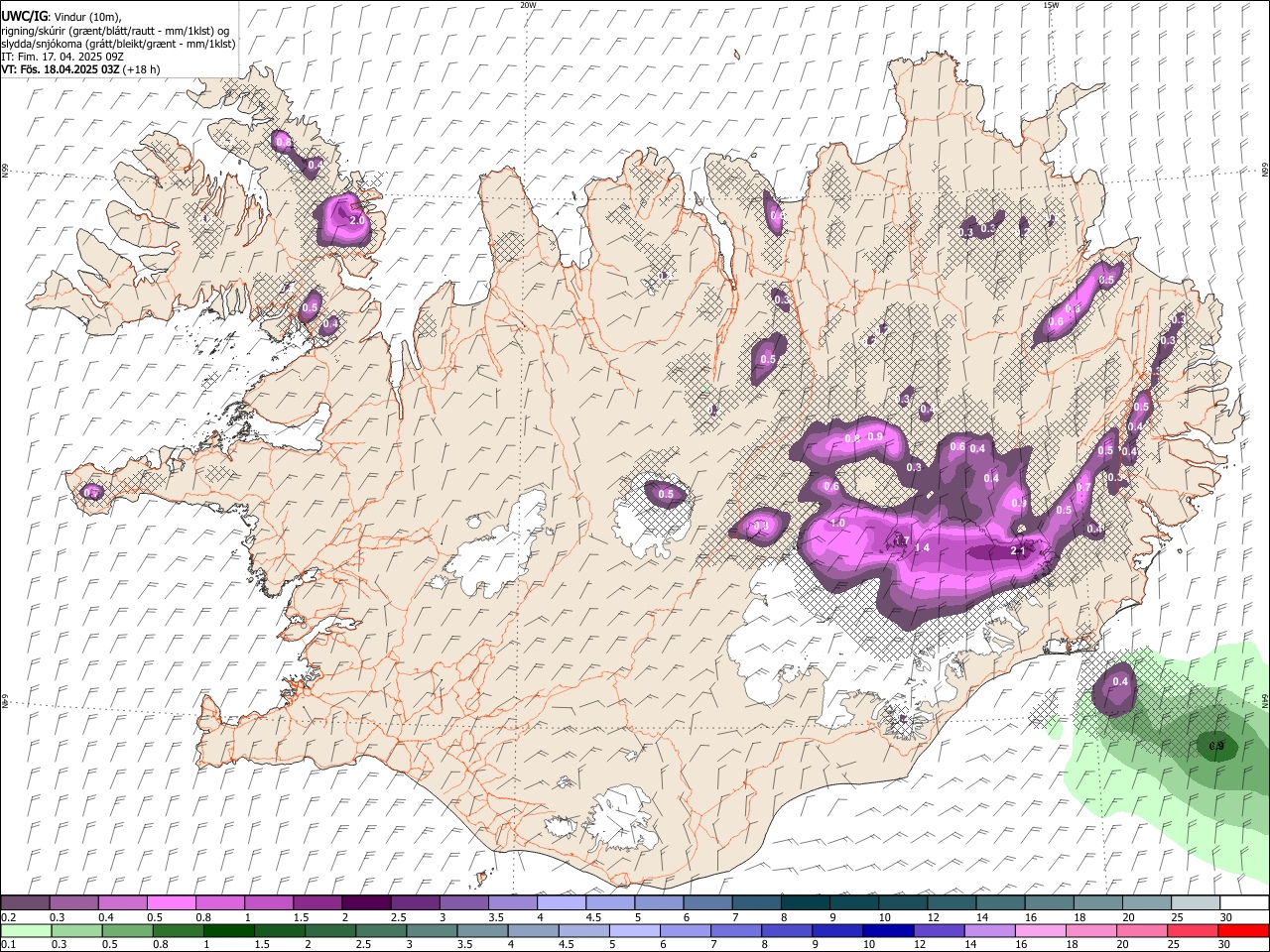Click the '1.0' snowfall value label
The height and width of the screenshot is (952, 1270).
coord(837,523)
